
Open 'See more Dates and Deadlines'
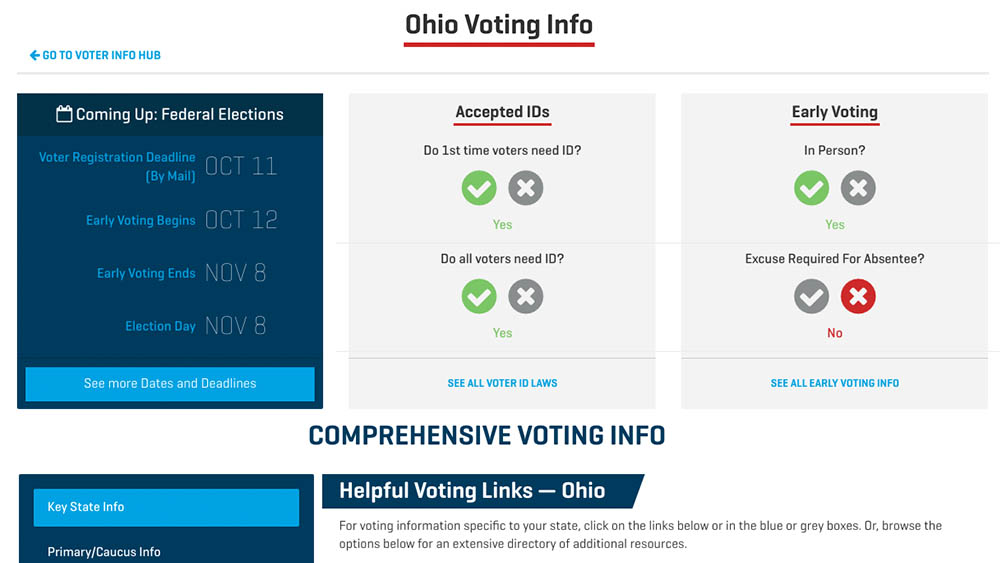[170, 383]
